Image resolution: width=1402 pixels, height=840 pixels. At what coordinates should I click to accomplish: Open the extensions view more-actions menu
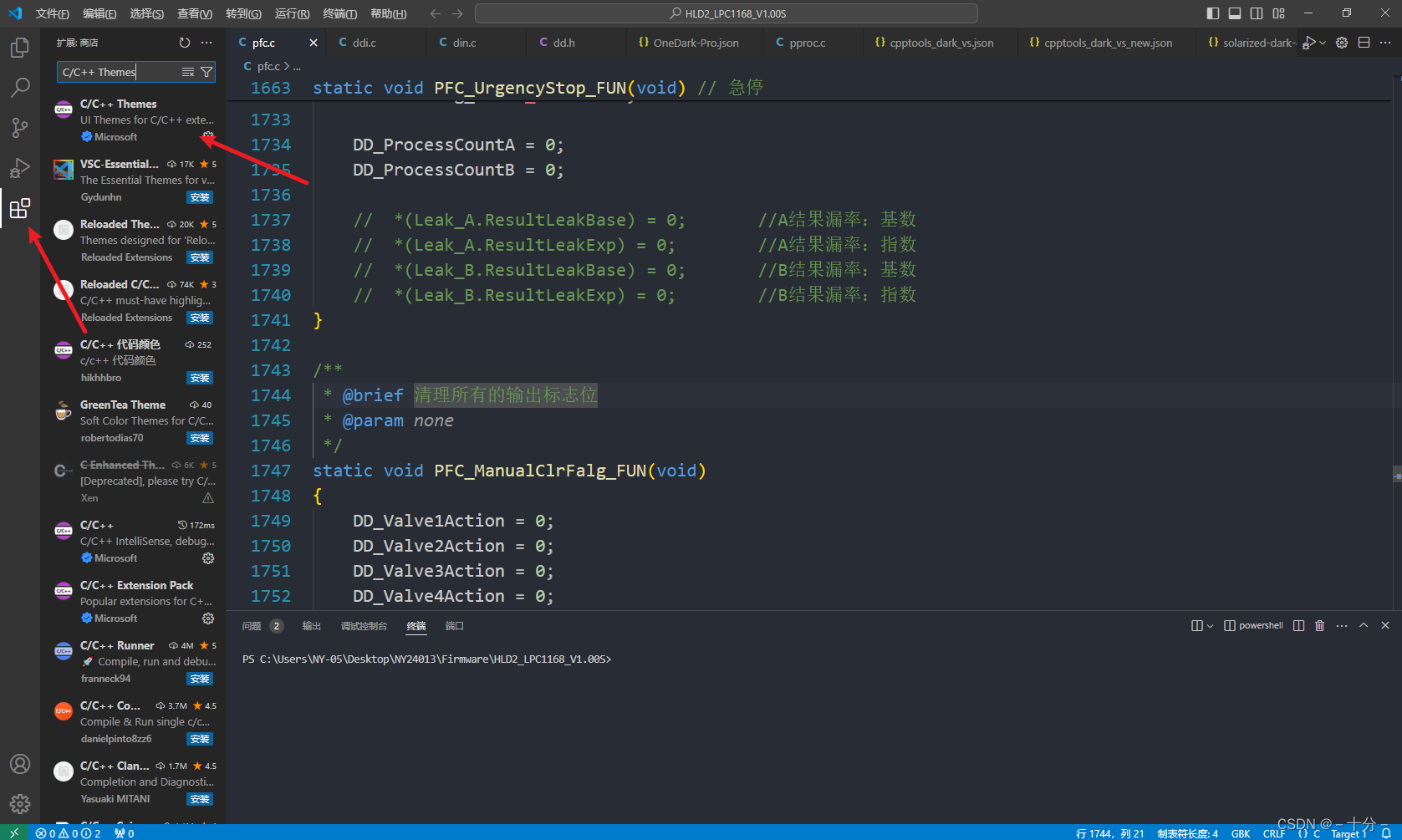tap(206, 43)
